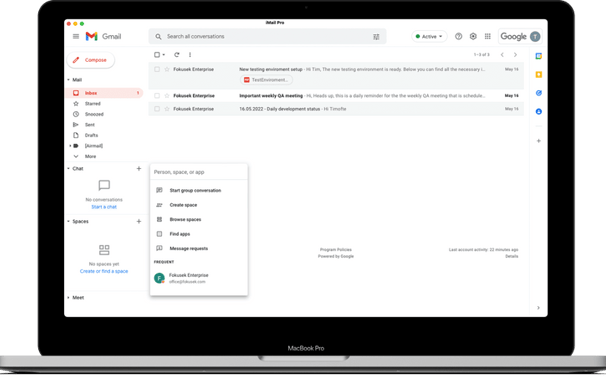Screen dimensions: 606x384
Task: Go to the older messages arrow
Action: point(515,55)
